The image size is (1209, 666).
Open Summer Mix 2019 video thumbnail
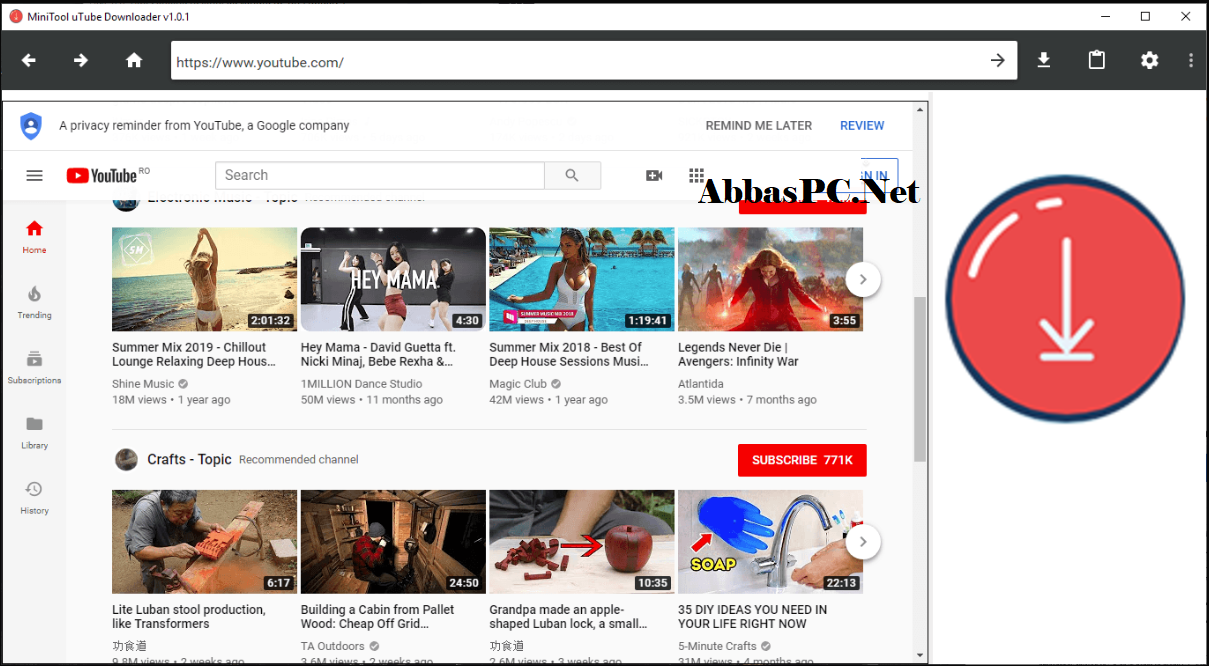[204, 279]
